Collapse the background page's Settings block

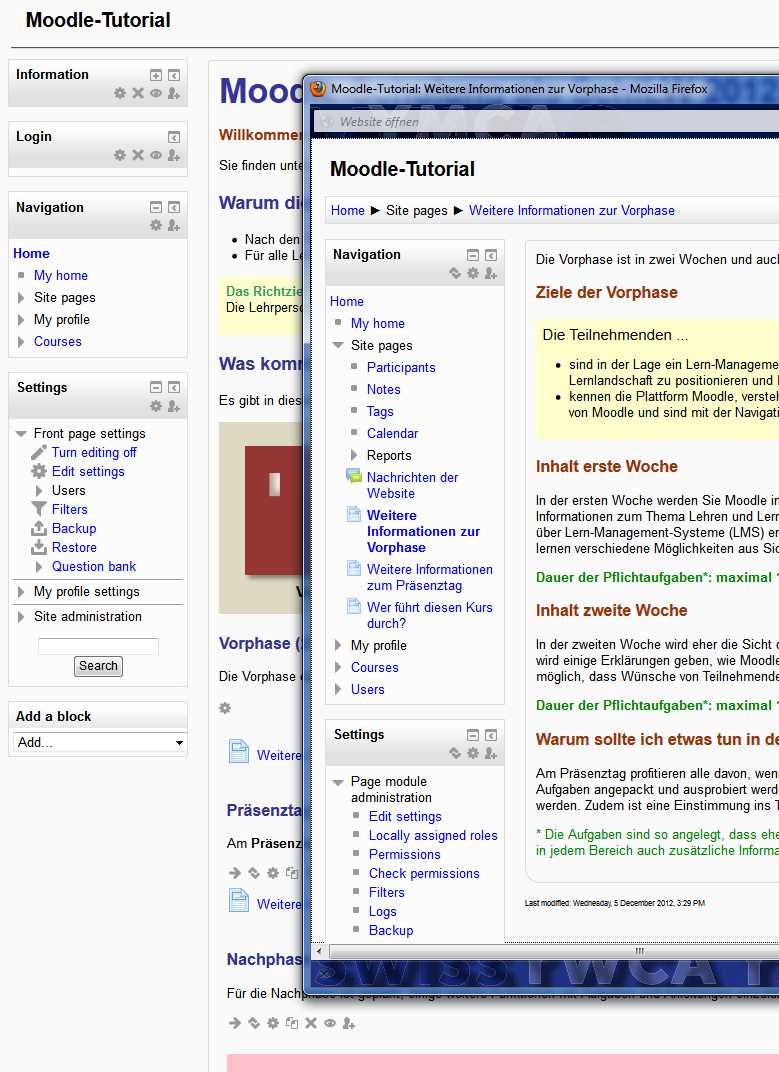(156, 387)
